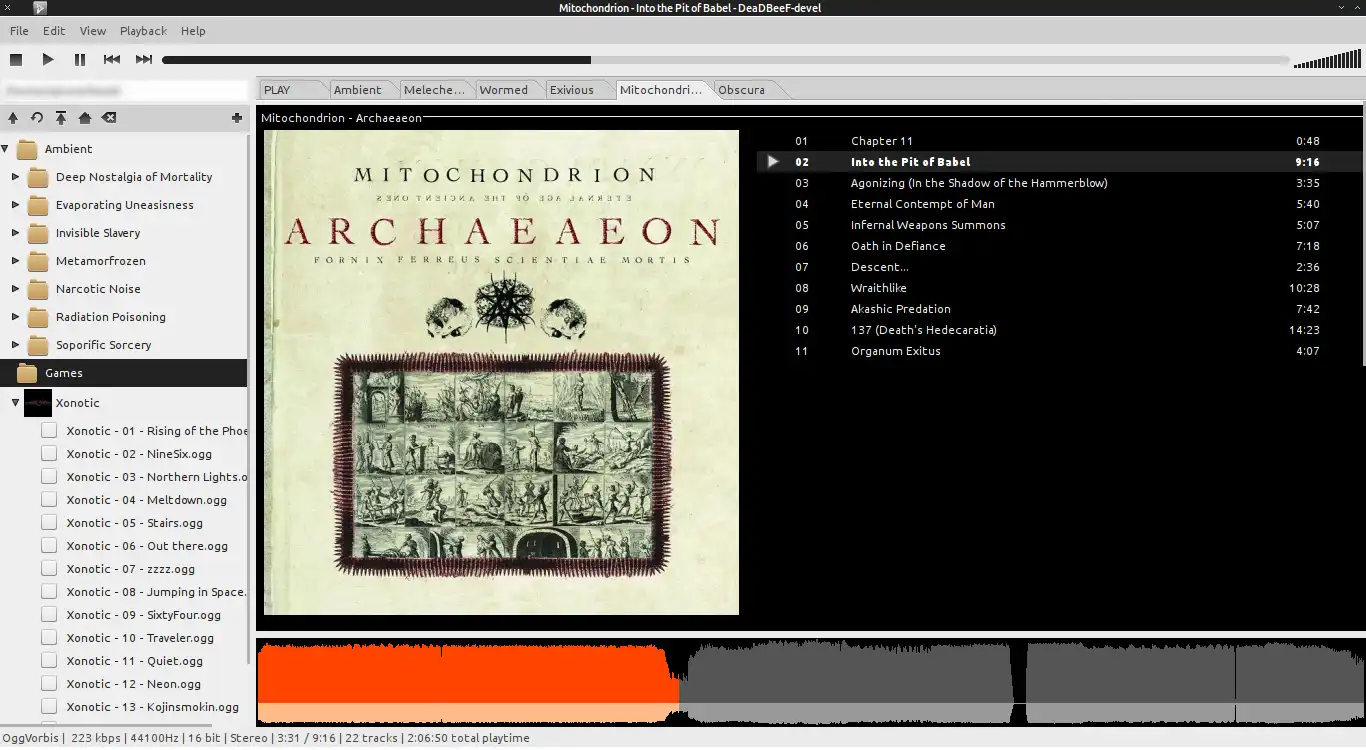Click the Play button in the toolbar
Screen dimensions: 1366x750
coord(48,60)
